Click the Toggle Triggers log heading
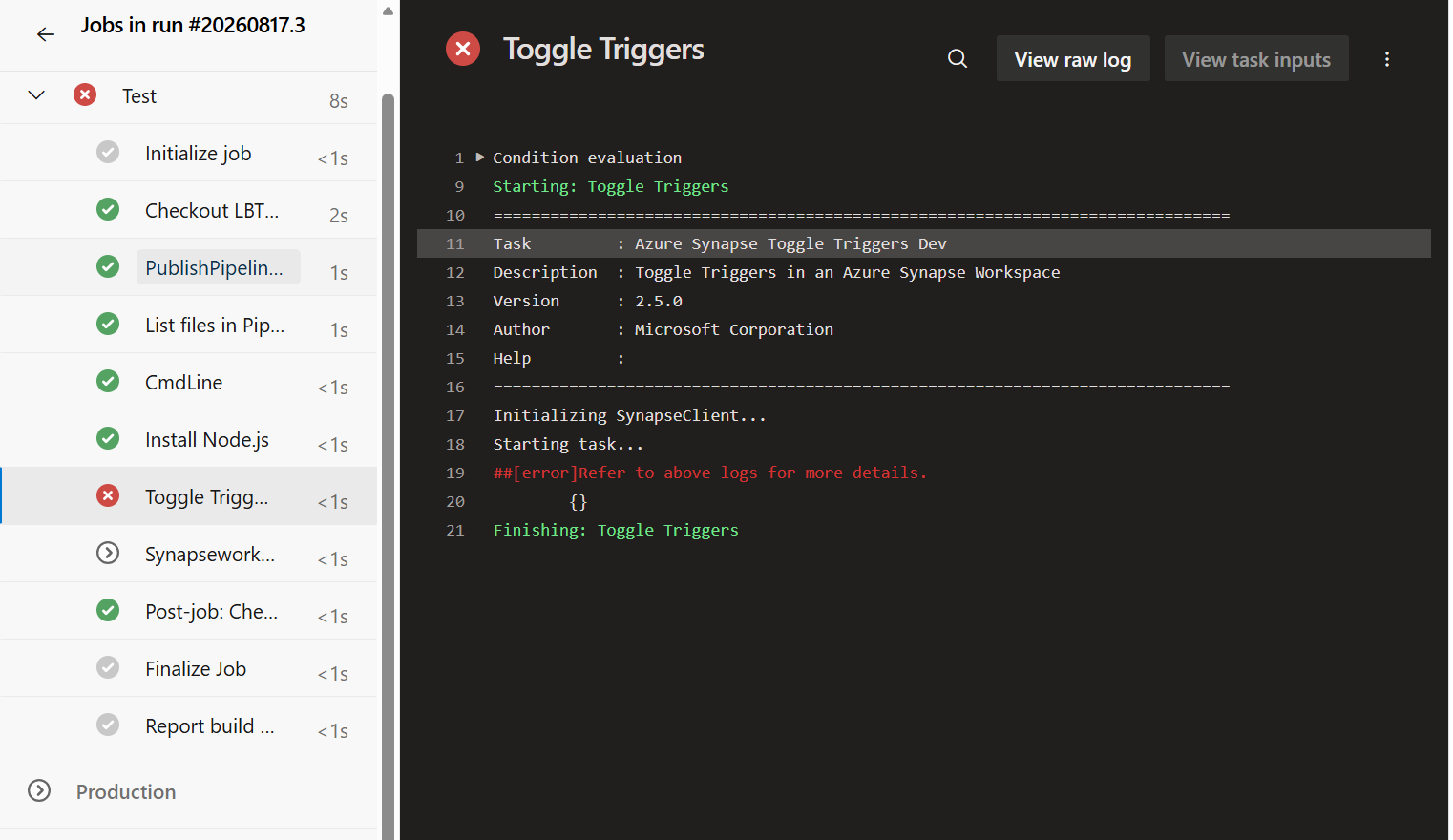The width and height of the screenshot is (1453, 840). pyautogui.click(x=603, y=49)
